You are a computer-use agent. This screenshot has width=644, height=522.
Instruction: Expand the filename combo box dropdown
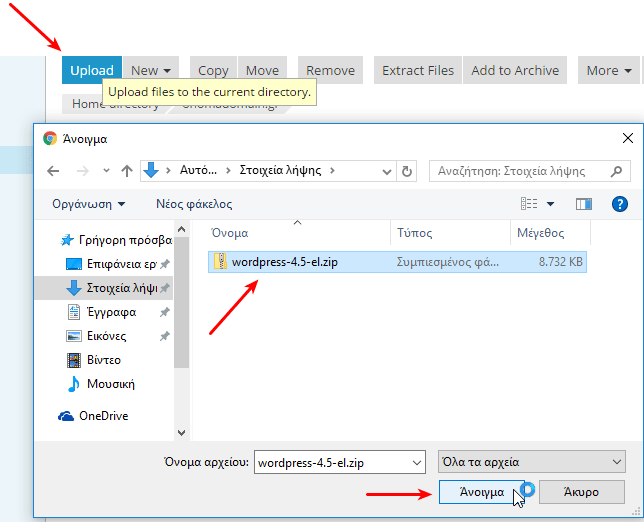[x=416, y=462]
